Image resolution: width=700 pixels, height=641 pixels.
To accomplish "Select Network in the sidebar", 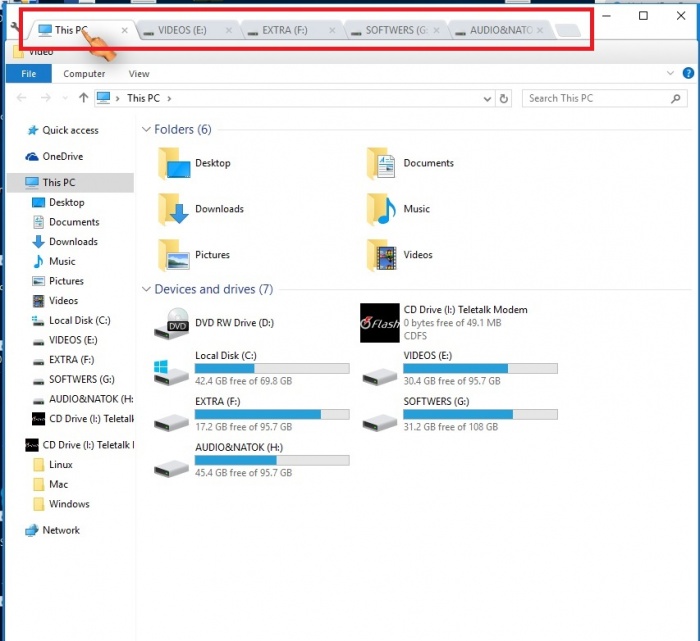I will point(60,530).
